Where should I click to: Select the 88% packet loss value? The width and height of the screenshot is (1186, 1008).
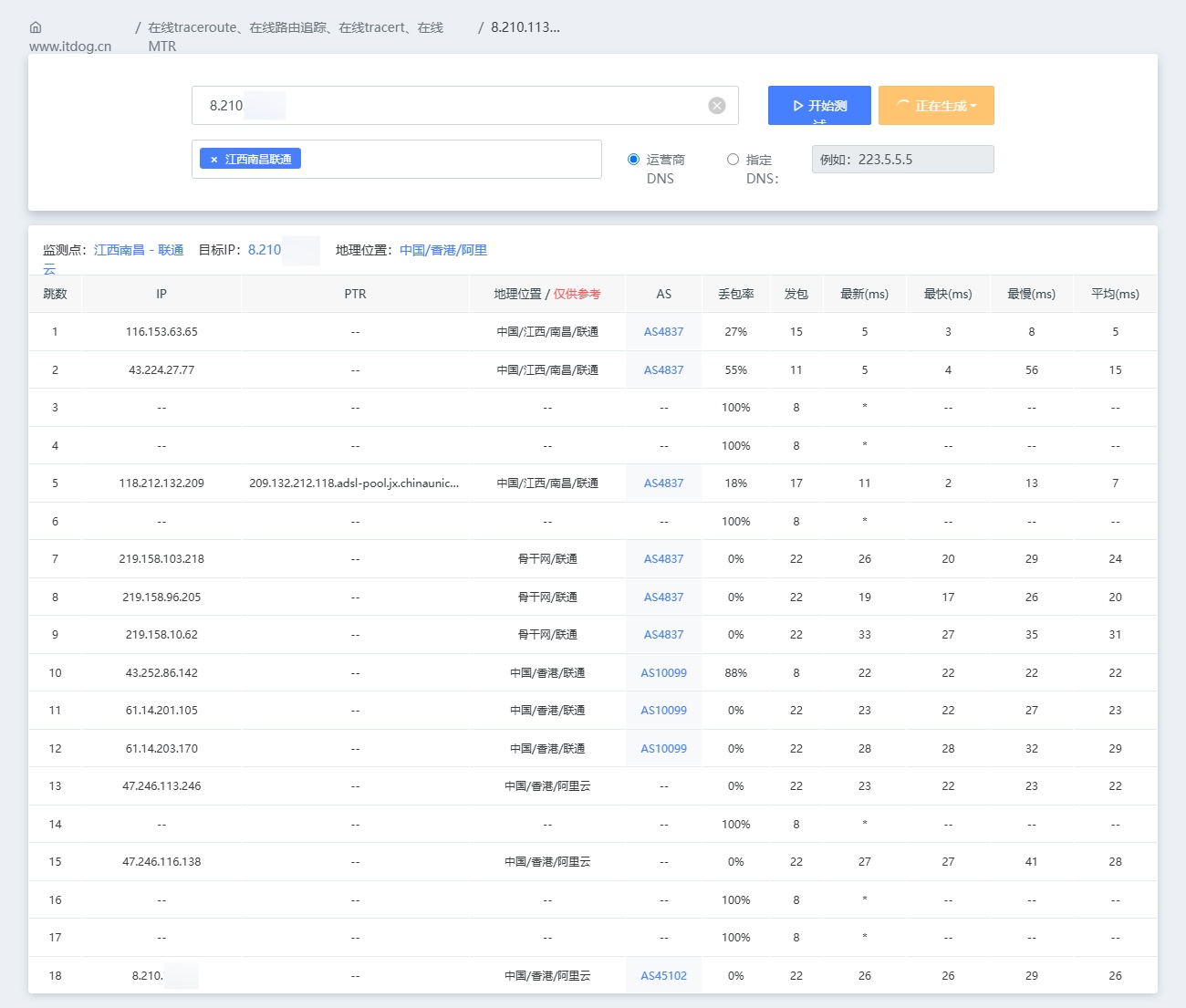pyautogui.click(x=735, y=673)
